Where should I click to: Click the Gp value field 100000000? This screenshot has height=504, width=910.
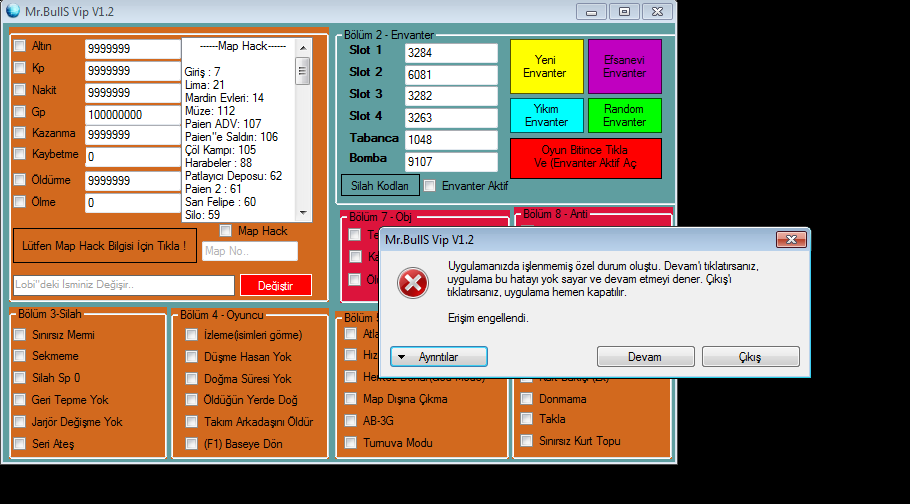point(133,115)
